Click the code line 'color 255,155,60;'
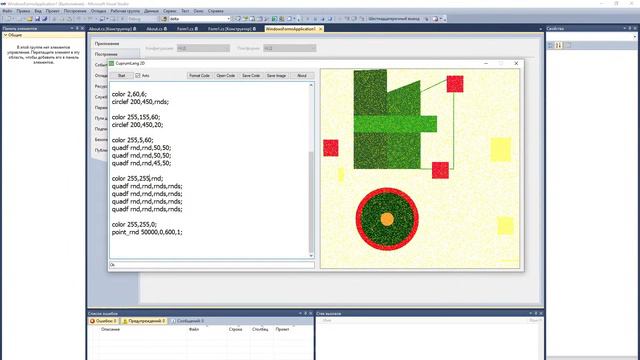Viewport: 640px width, 360px height. (x=136, y=117)
